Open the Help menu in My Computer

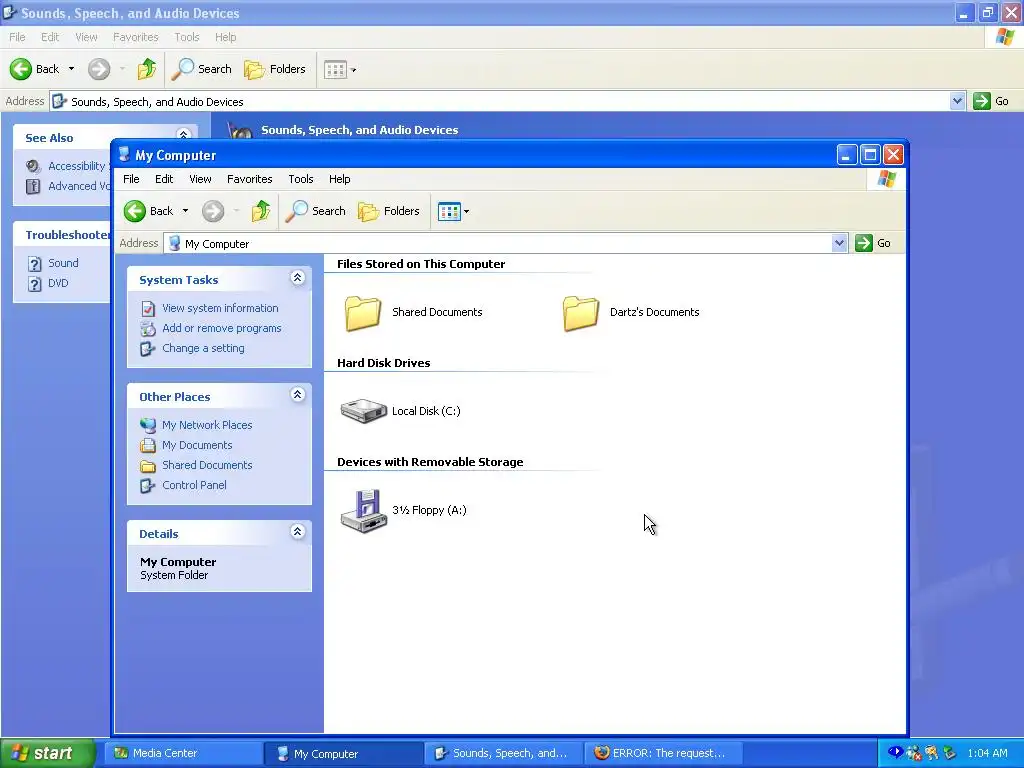tap(340, 179)
